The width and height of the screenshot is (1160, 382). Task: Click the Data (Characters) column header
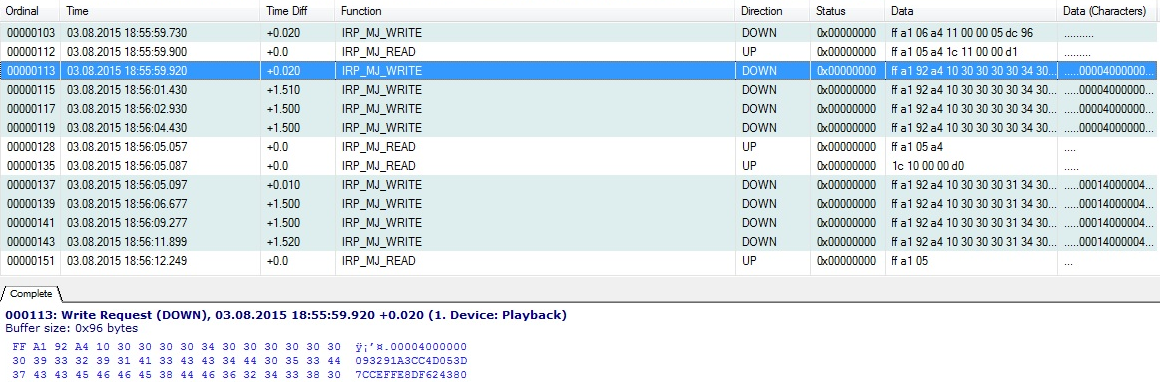pos(1108,11)
